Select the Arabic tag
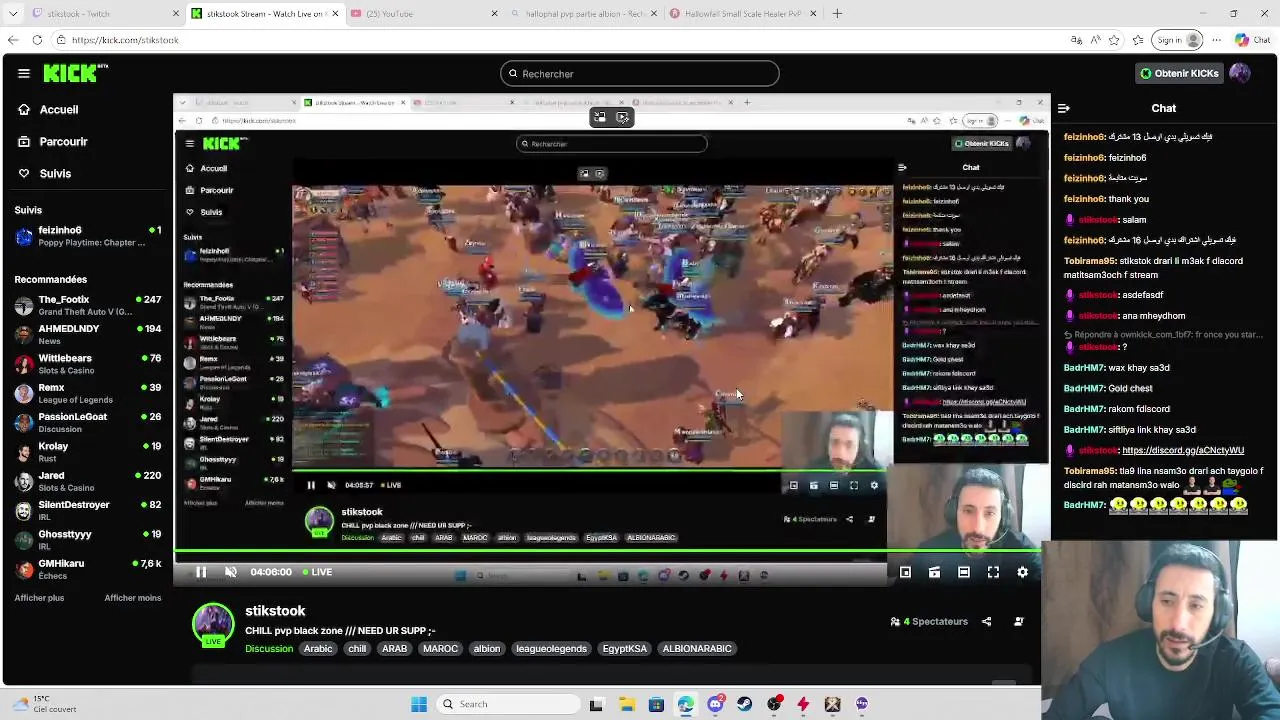1280x720 pixels. [318, 649]
